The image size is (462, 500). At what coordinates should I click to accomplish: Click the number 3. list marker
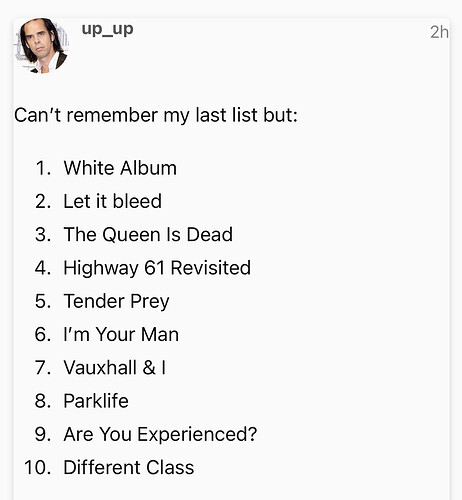pyautogui.click(x=43, y=234)
